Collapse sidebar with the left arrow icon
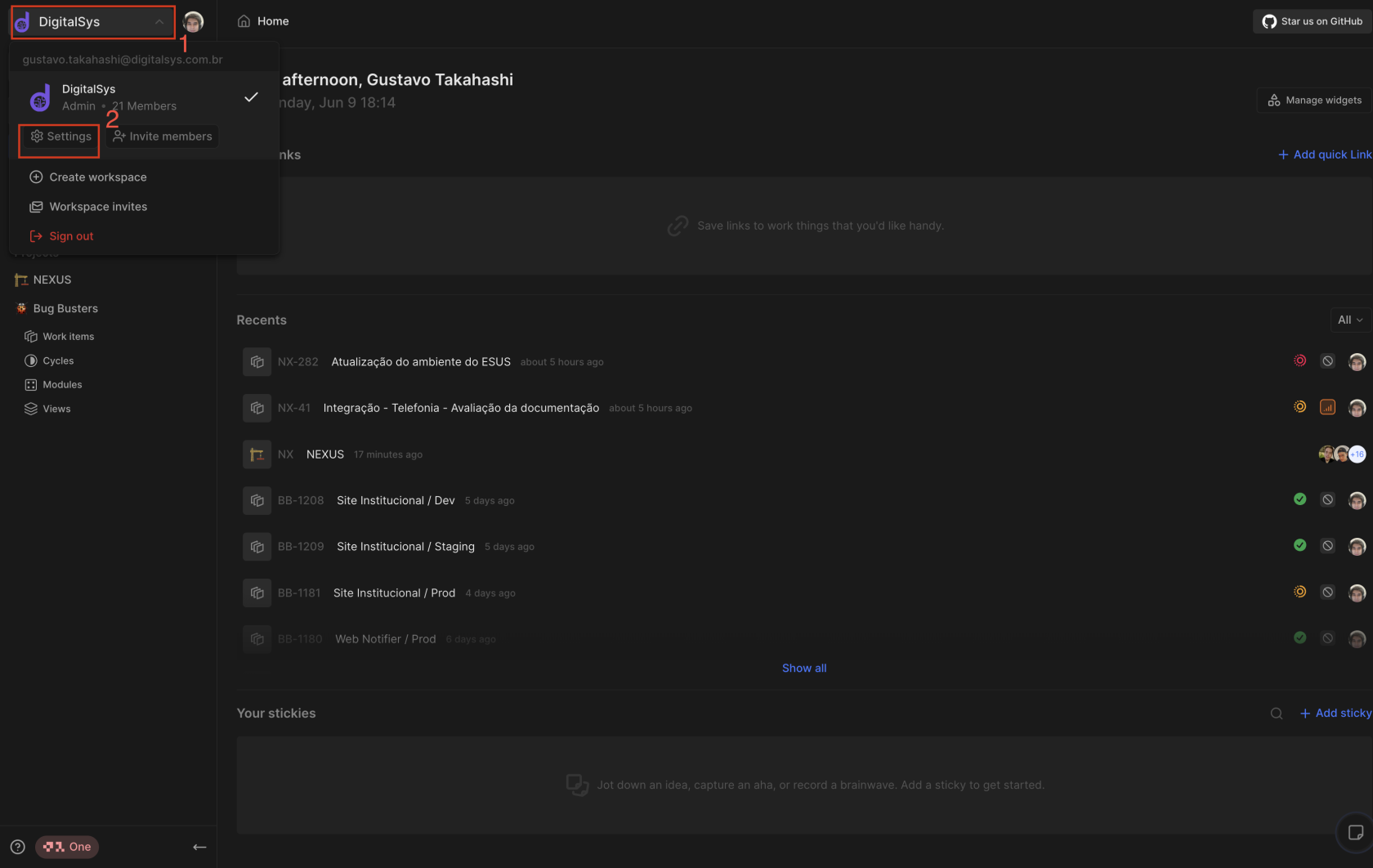Viewport: 1373px width, 868px height. (x=199, y=847)
